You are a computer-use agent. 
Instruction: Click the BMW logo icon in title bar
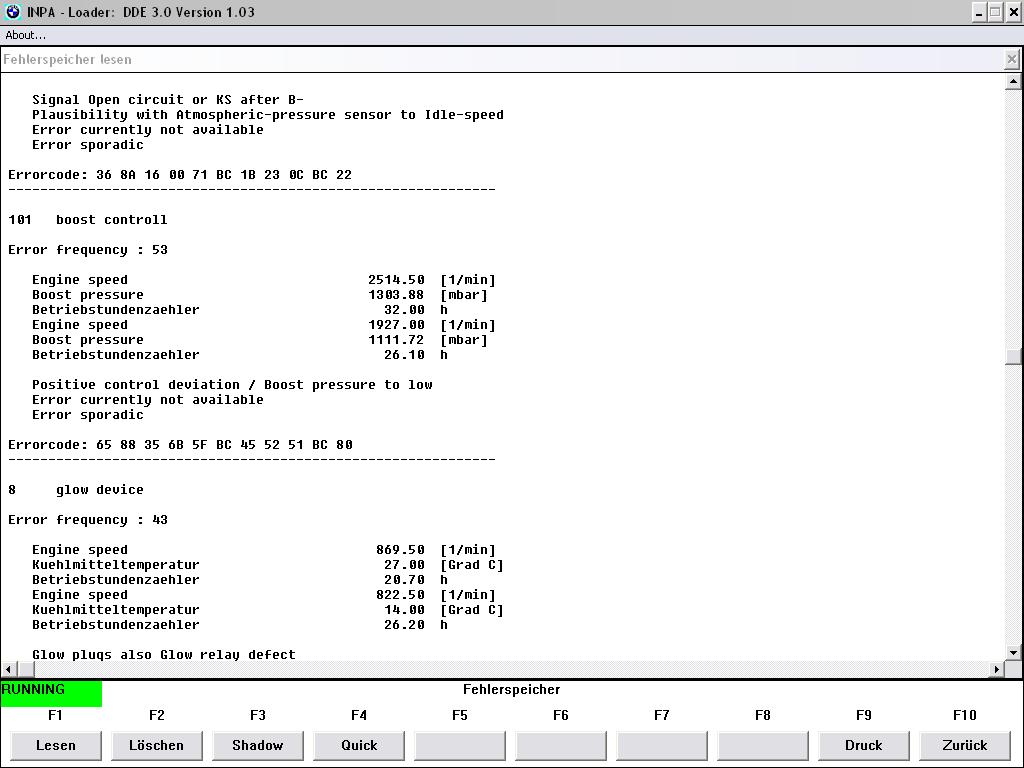click(13, 12)
